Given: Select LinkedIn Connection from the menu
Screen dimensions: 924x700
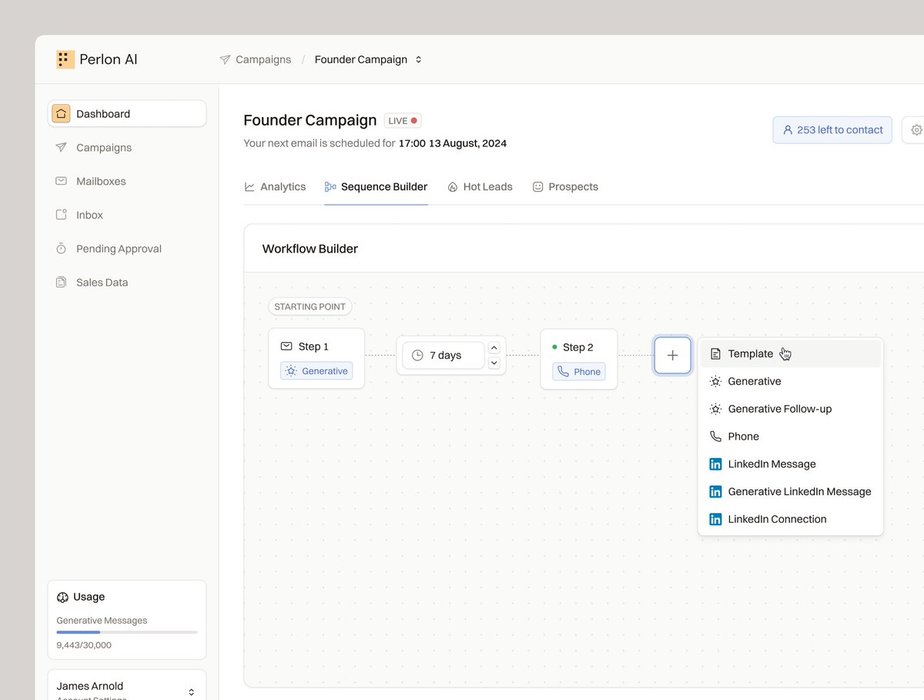Looking at the screenshot, I should click(x=776, y=519).
